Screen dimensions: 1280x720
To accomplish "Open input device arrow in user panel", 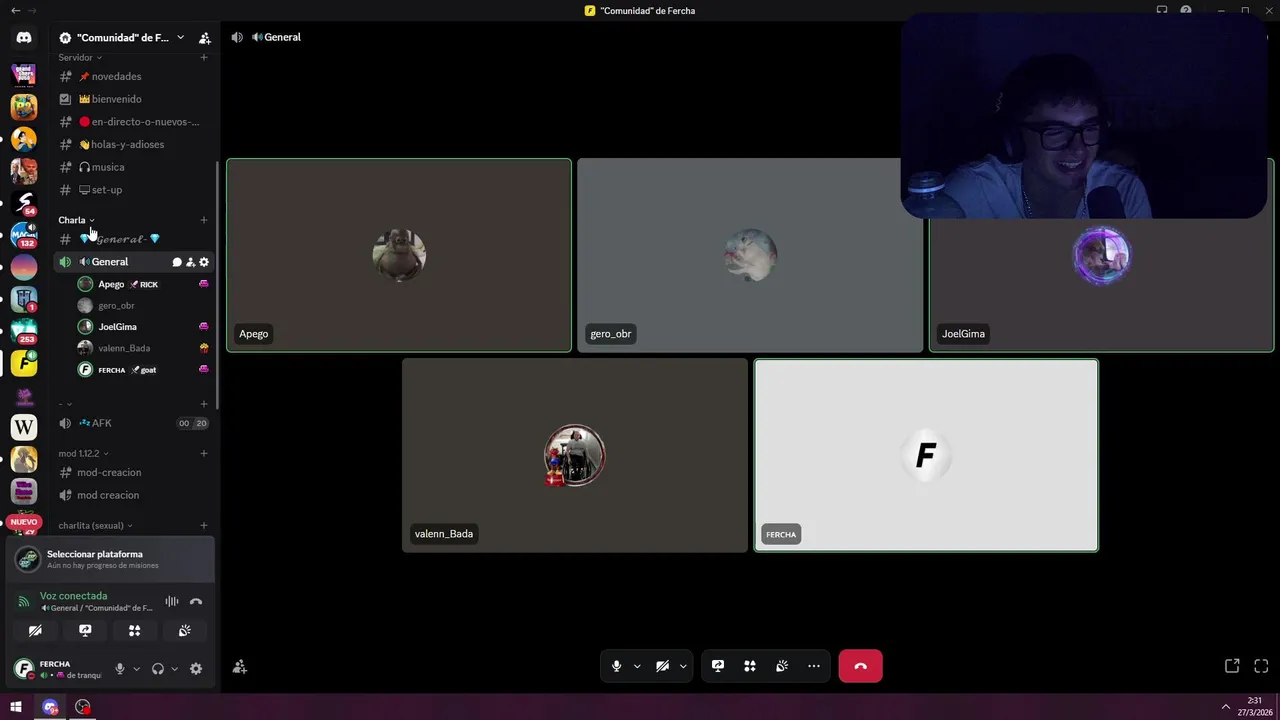I will pos(136,669).
